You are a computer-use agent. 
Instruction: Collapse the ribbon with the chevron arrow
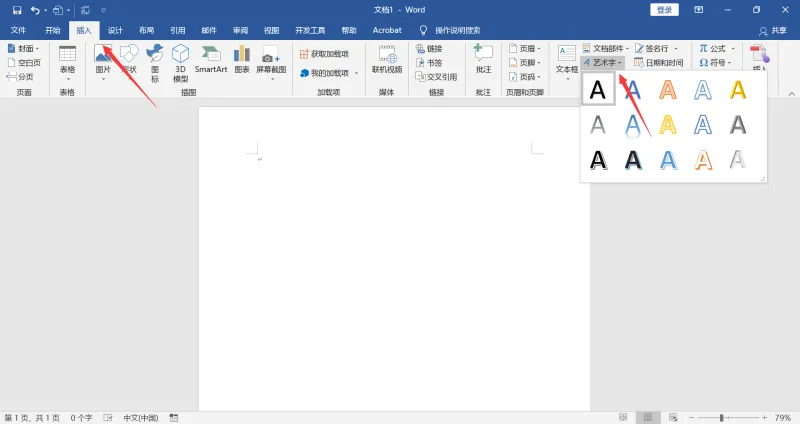[791, 94]
